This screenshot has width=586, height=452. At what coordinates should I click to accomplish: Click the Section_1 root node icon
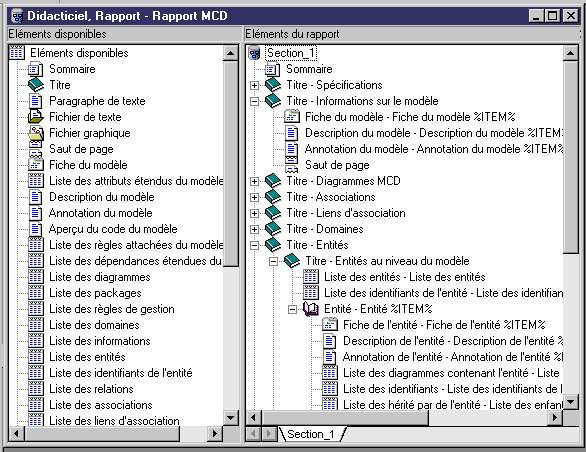pyautogui.click(x=255, y=53)
